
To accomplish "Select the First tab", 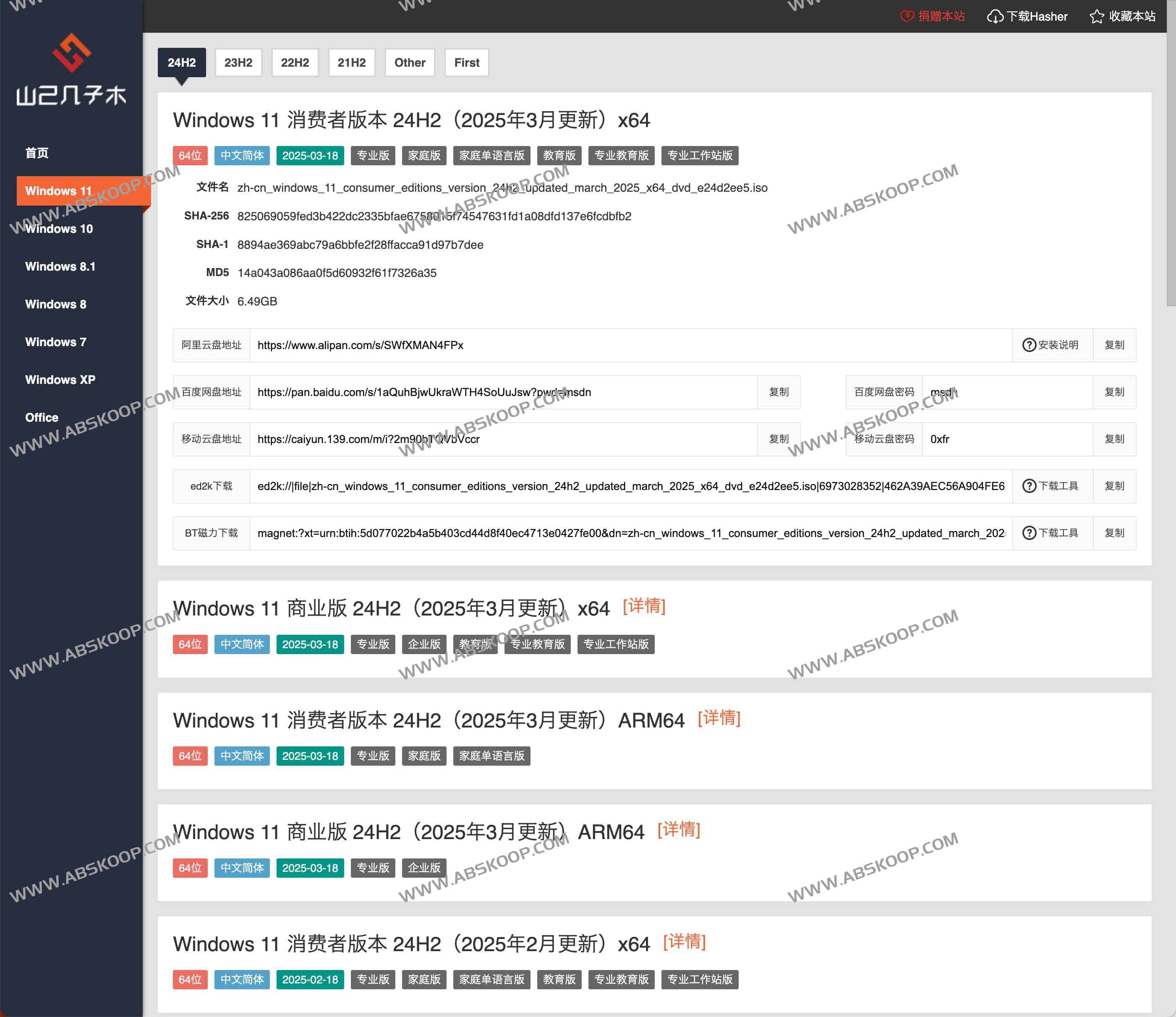I will pyautogui.click(x=466, y=63).
